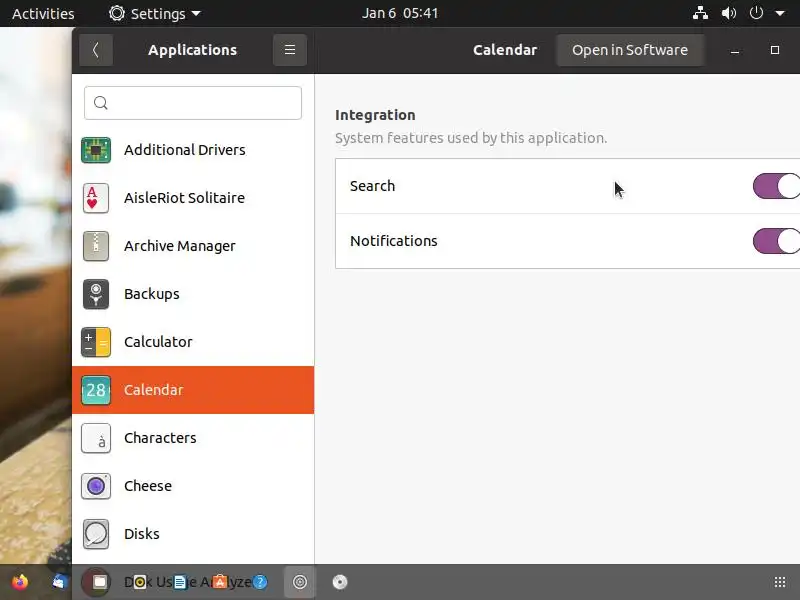Open the clock and calendar menu
800x600 pixels.
pyautogui.click(x=400, y=13)
